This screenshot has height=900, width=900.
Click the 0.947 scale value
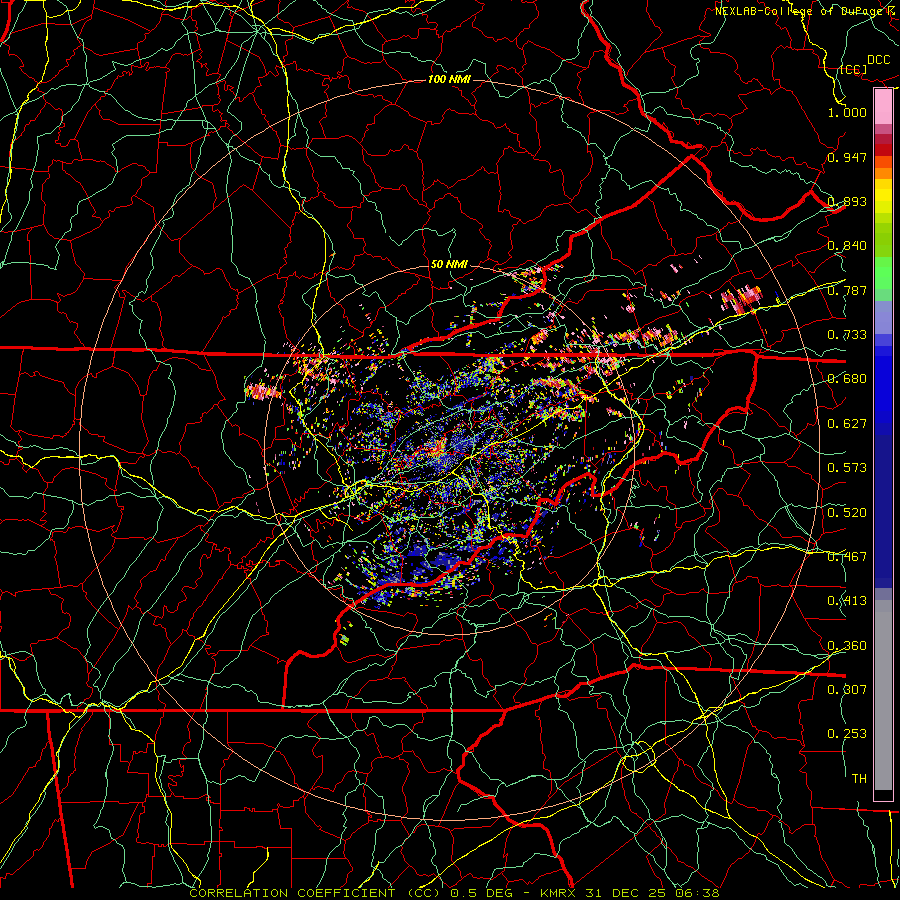(847, 157)
